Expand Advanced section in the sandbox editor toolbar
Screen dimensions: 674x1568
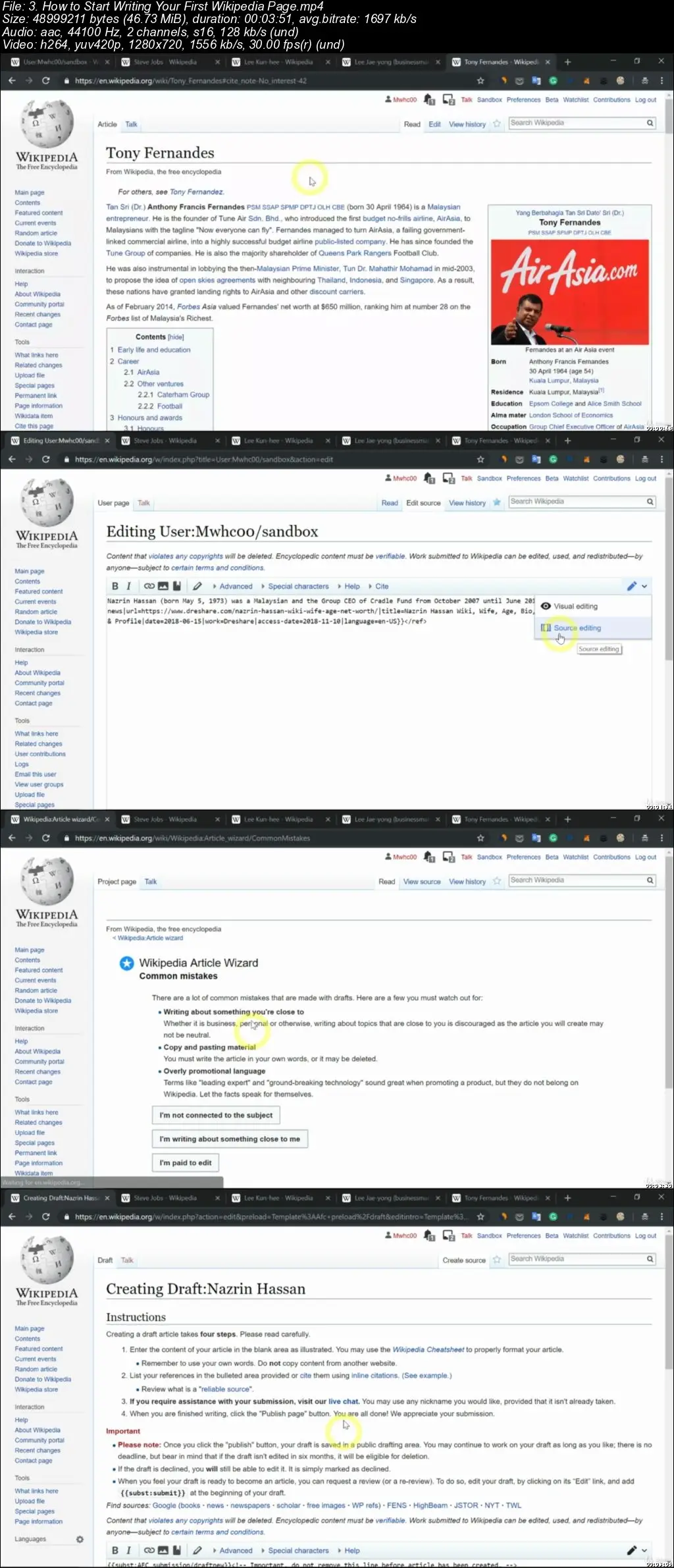coord(232,586)
